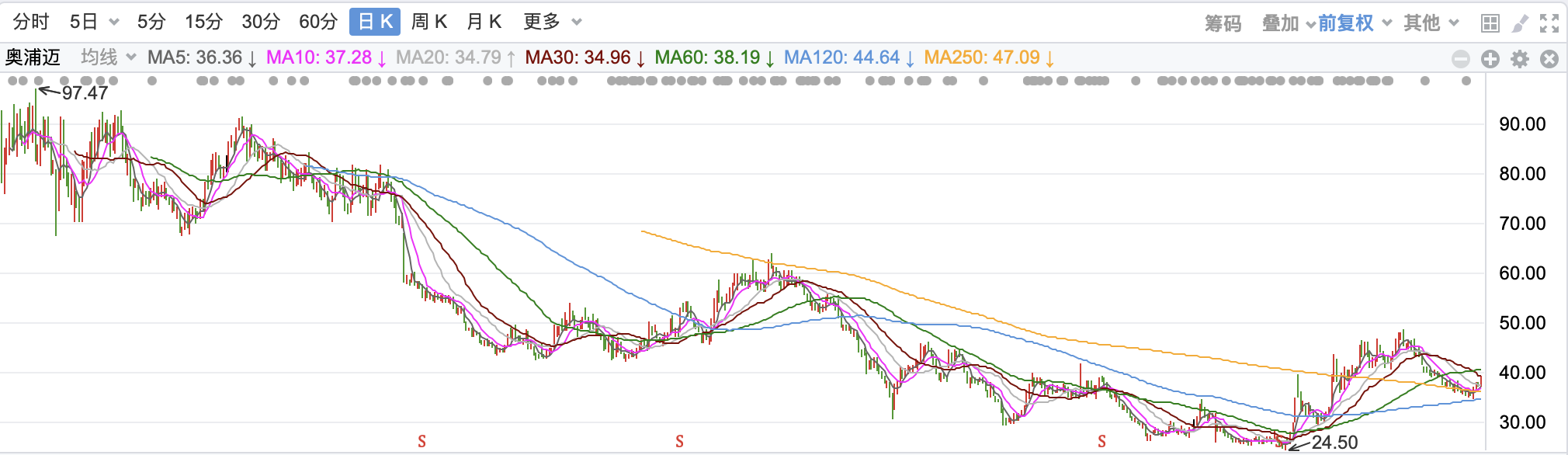Click the plus circle add indicator icon
The width and height of the screenshot is (1568, 455).
pyautogui.click(x=1490, y=59)
